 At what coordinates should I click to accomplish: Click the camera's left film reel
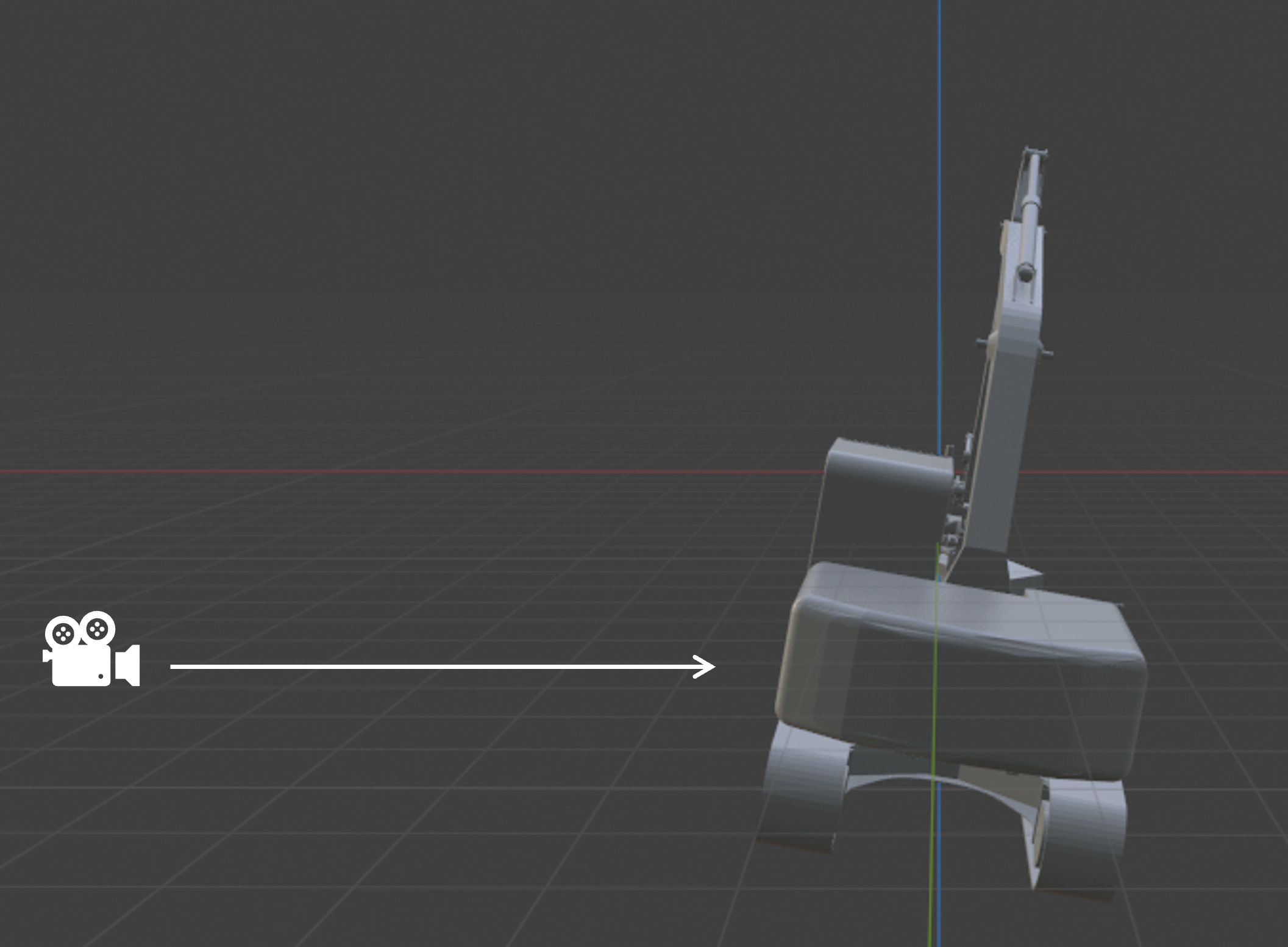click(x=63, y=634)
